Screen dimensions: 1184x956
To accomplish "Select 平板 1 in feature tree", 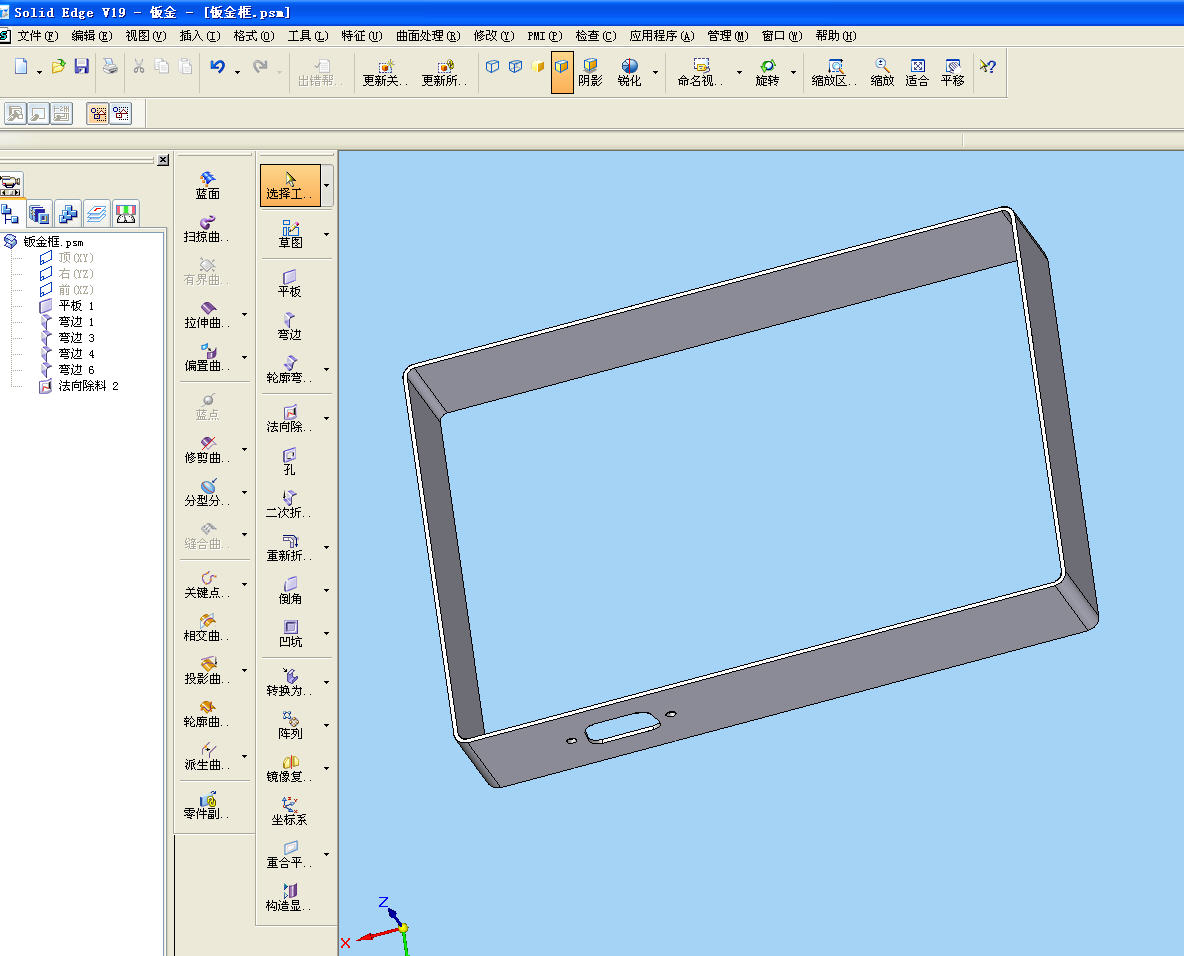I will pyautogui.click(x=76, y=306).
